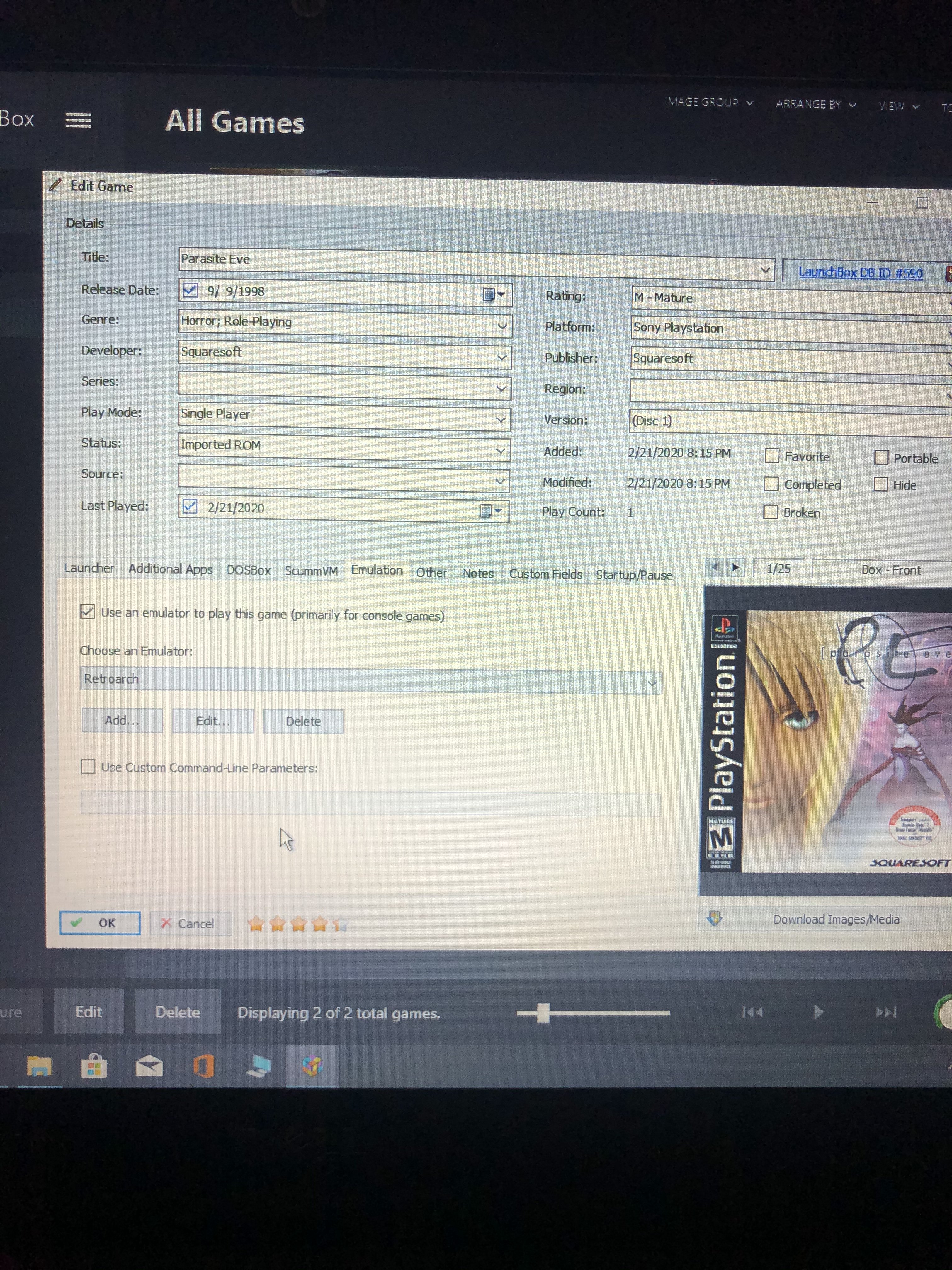Screen dimensions: 952x1270
Task: Click the skip to next track control
Action: [x=886, y=1012]
